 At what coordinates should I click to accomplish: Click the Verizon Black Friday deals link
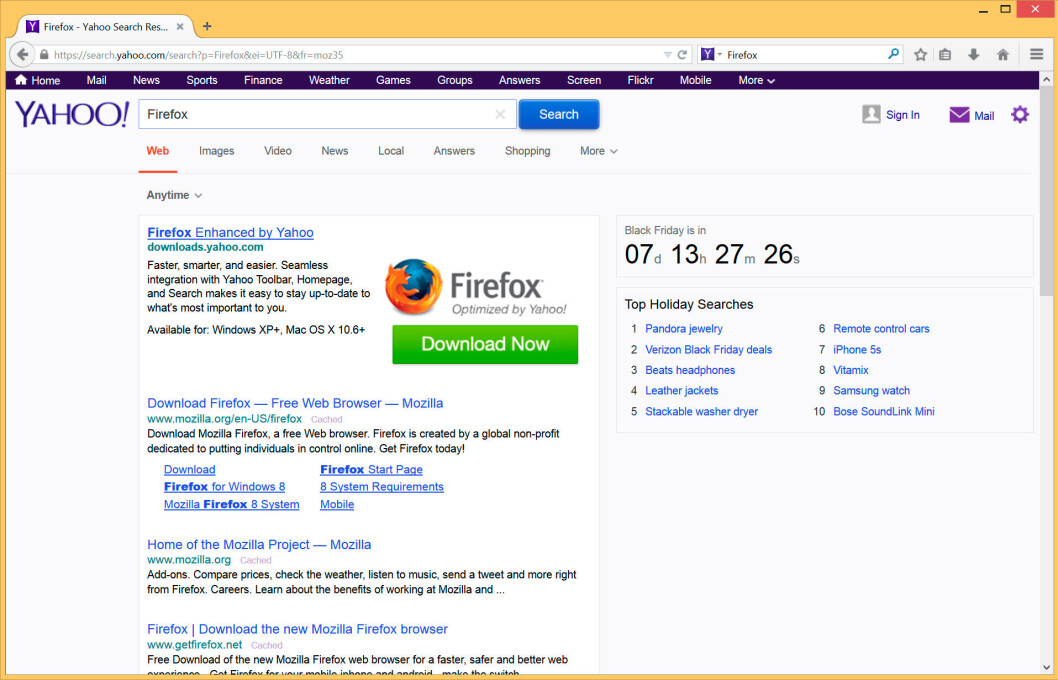coord(708,349)
